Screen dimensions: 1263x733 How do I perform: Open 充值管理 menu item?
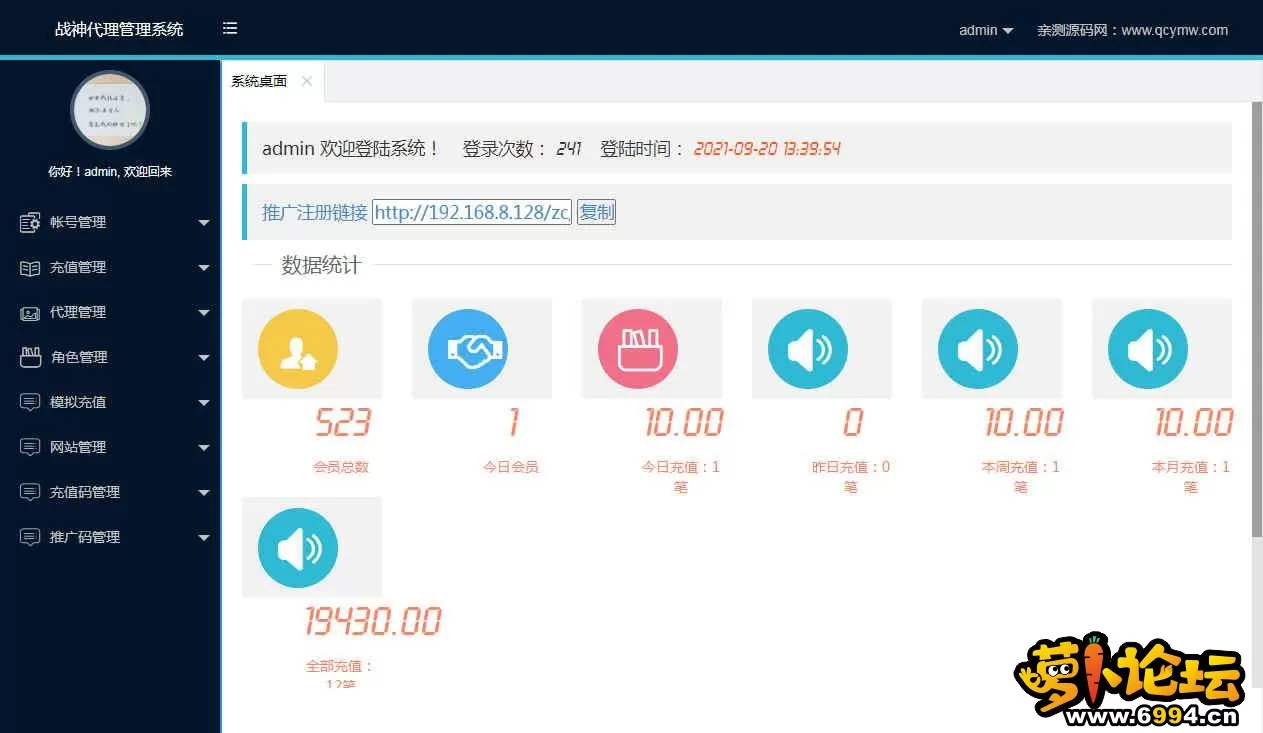click(x=110, y=267)
